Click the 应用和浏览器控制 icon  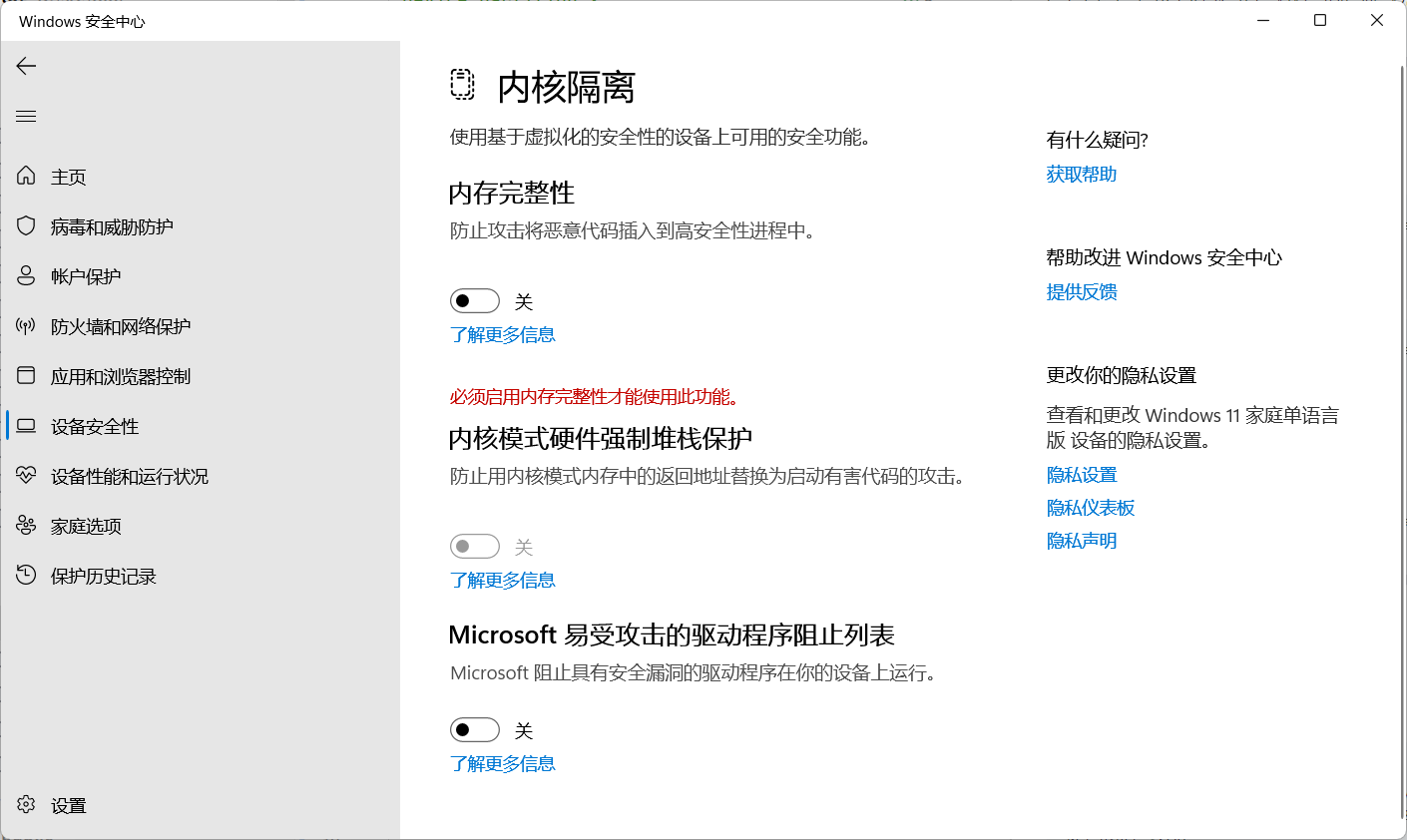tap(26, 376)
